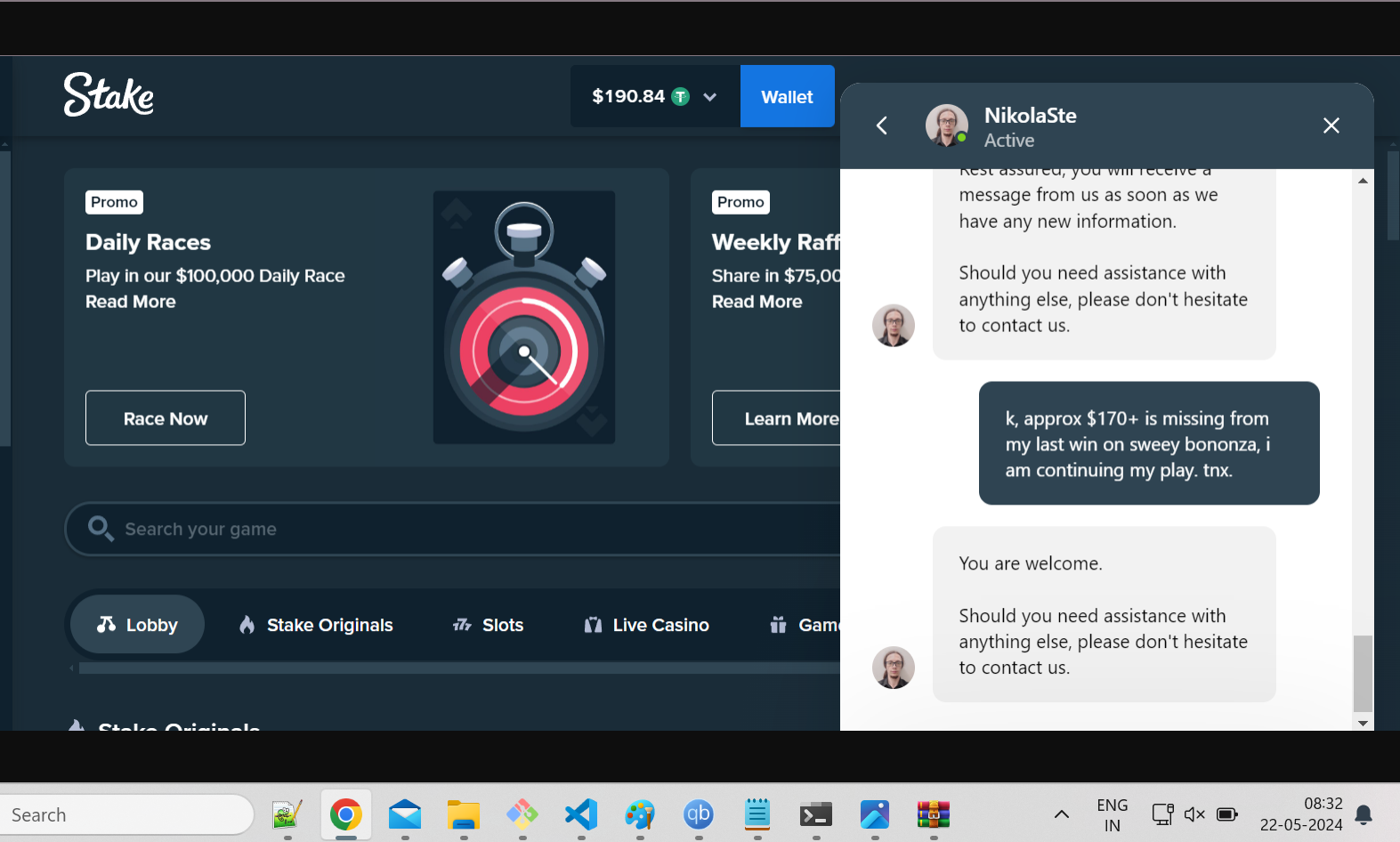Open the Paint app from the taskbar
The image size is (1400, 842).
click(640, 814)
